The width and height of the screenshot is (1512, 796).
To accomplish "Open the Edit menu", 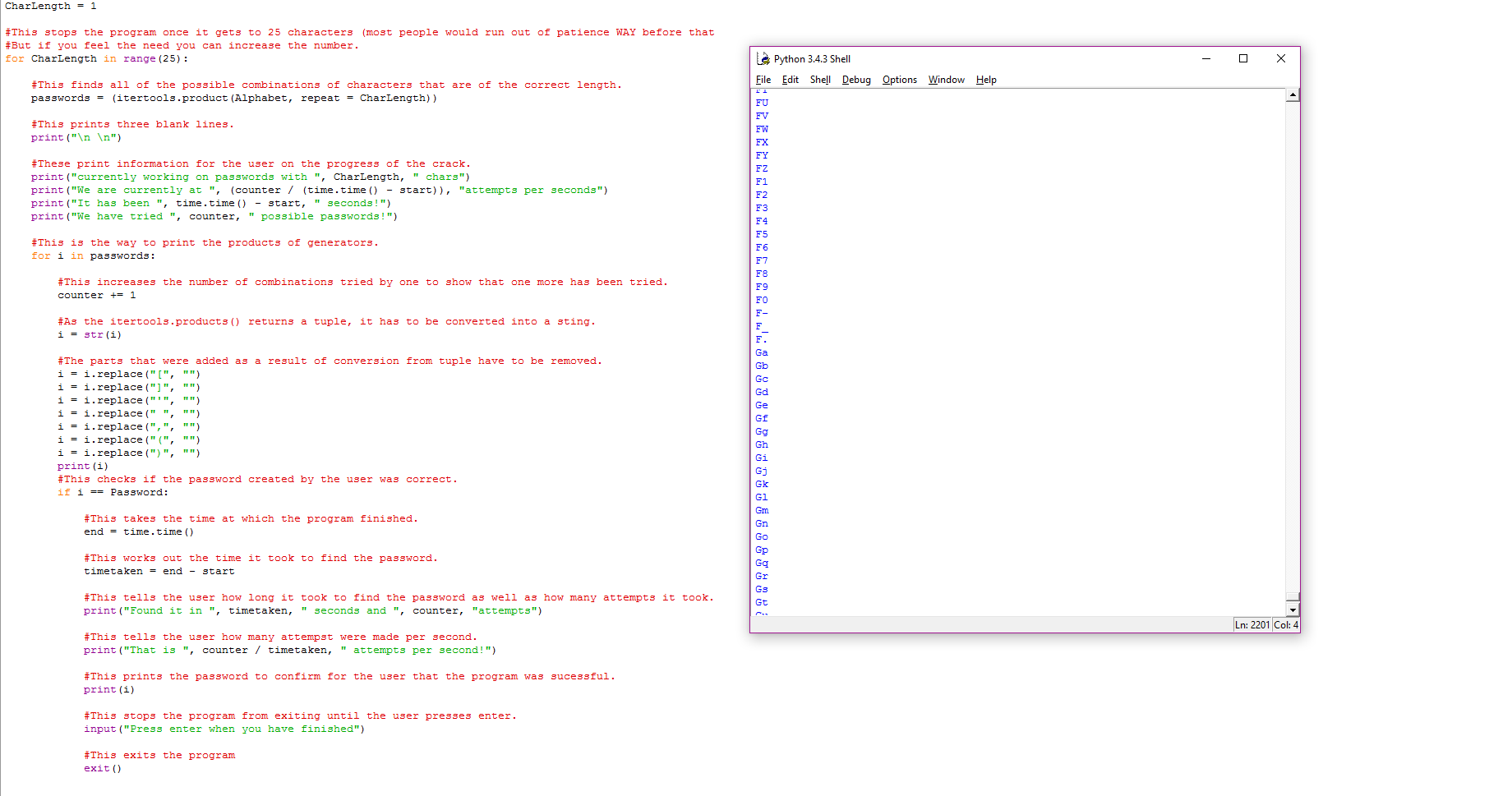I will point(790,80).
